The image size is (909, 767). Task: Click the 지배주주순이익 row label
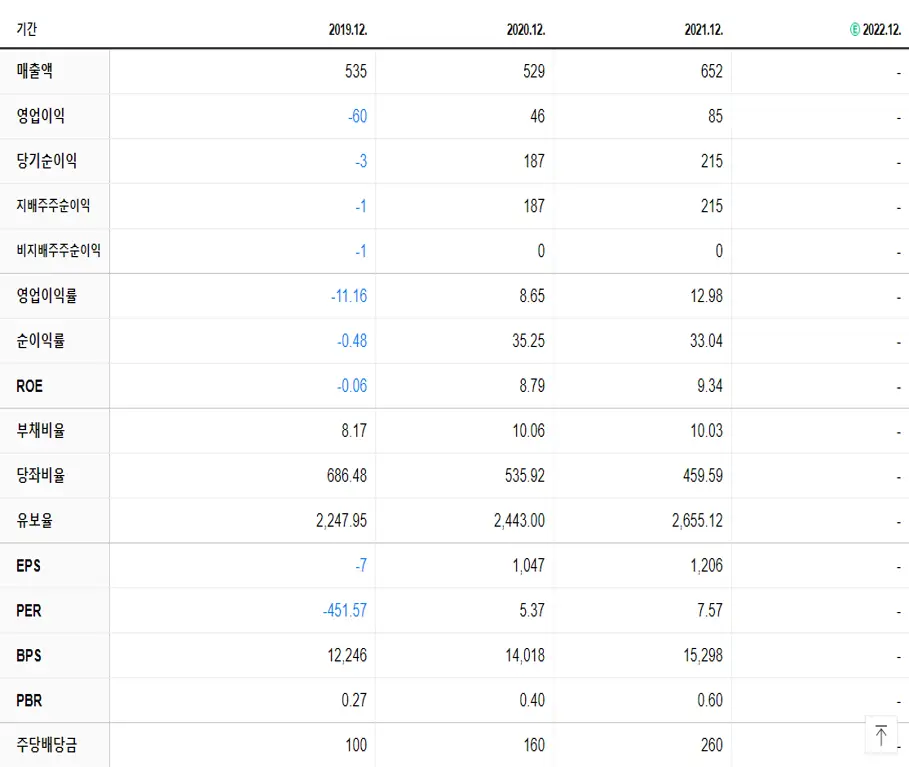pos(53,206)
